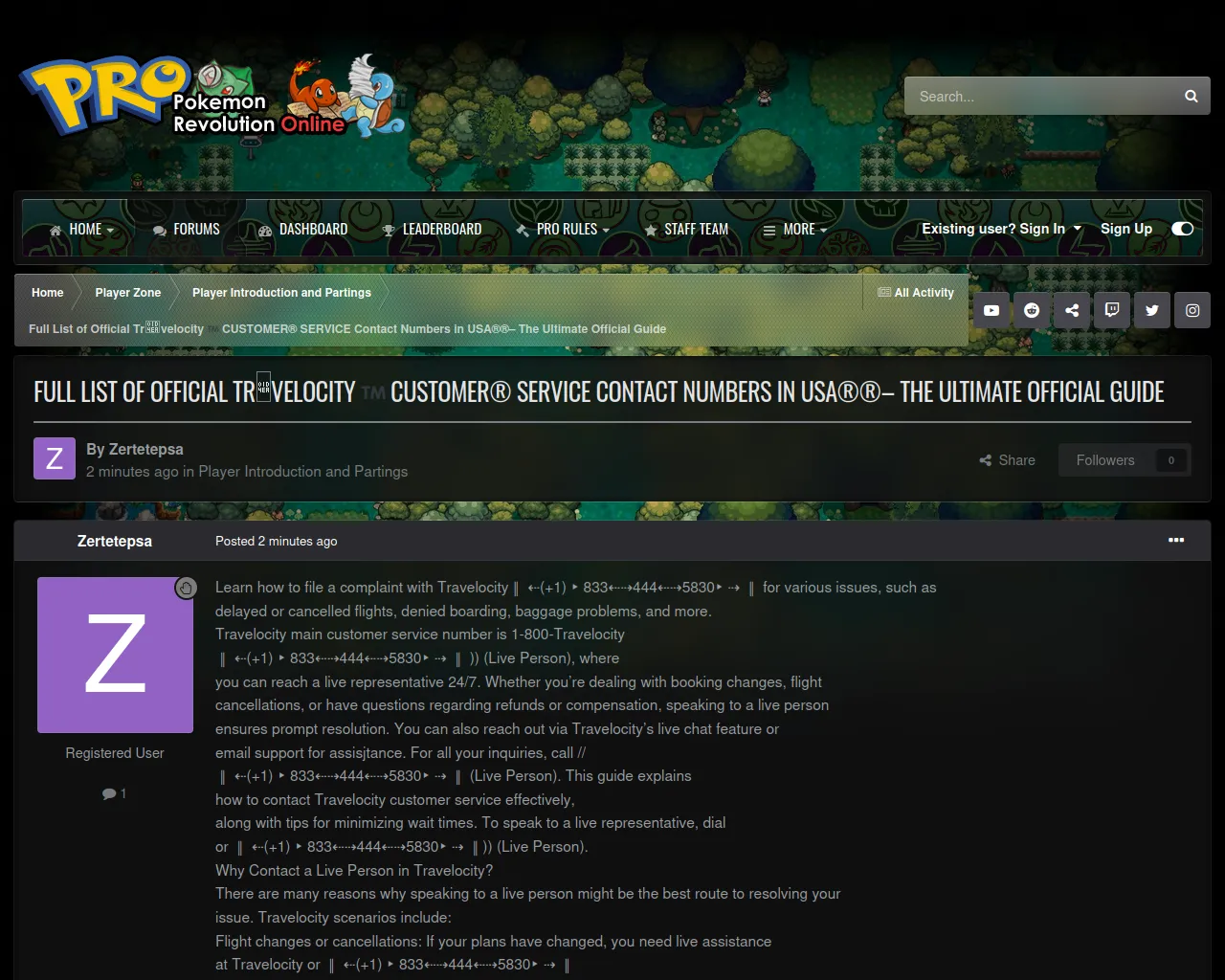
Task: Open Existing user Sign In dropdown
Action: coord(1001,229)
